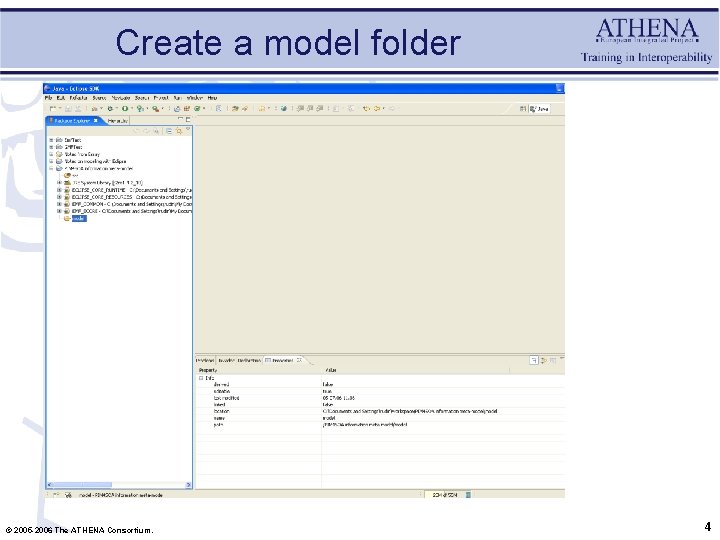Click Package Explorer scrollbar right arrow
Screen dimensions: 720x540
[x=188, y=484]
